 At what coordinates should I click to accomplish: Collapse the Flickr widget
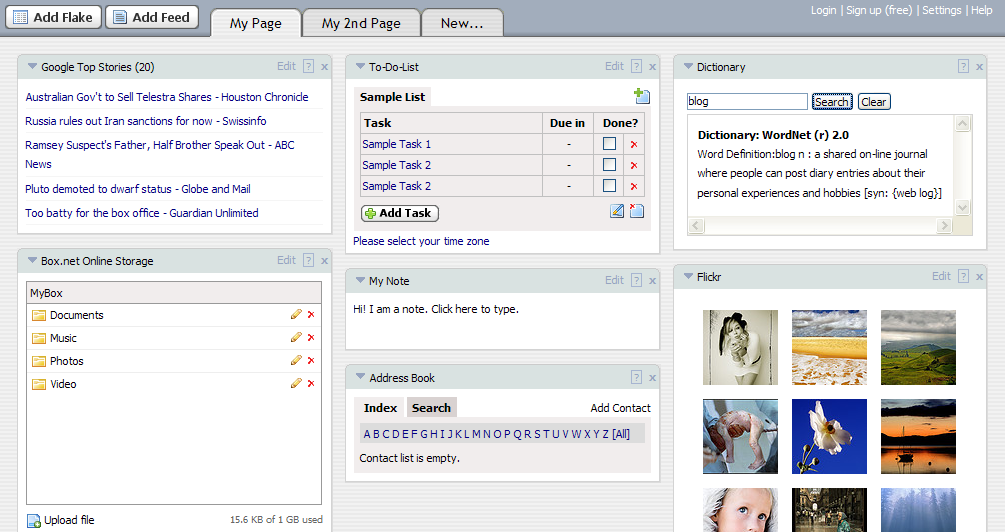[x=688, y=276]
